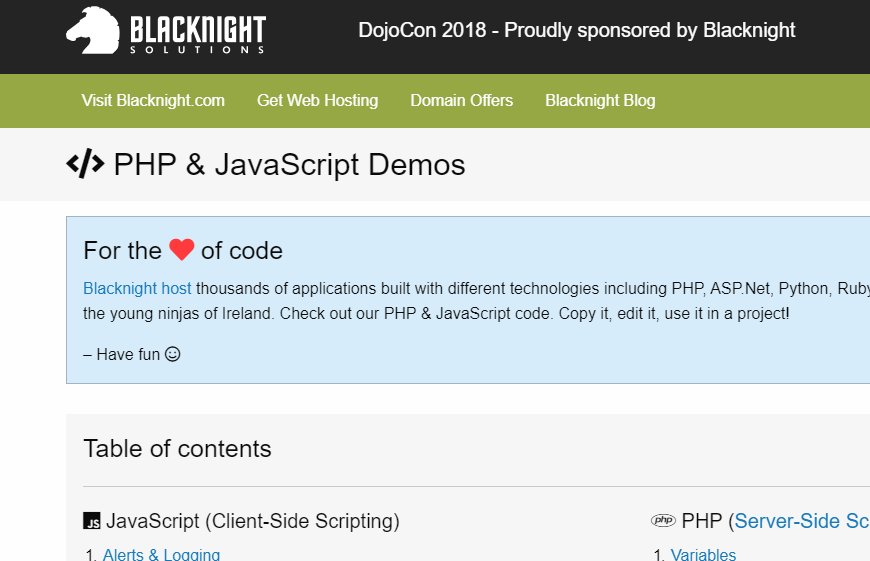
Task: Open Domain Offers menu item
Action: 462,100
